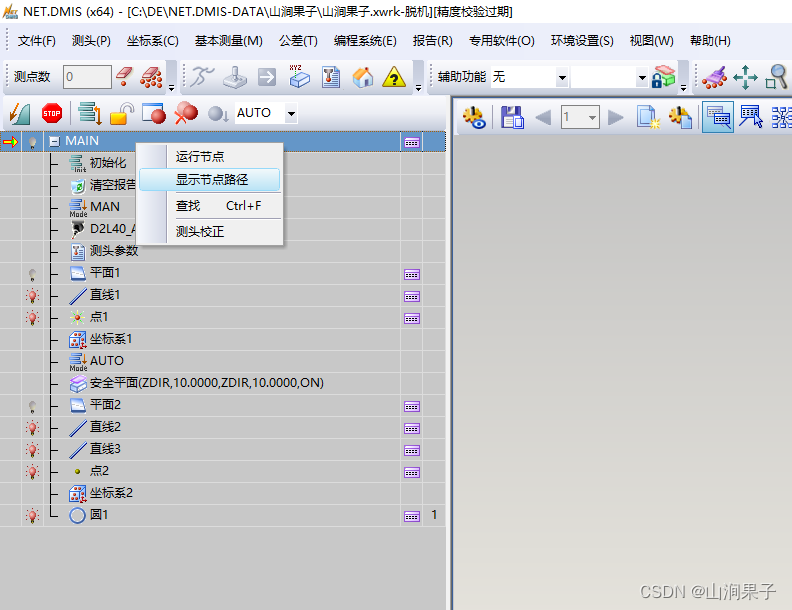Click keyboard icon on MAIN row
Screen dimensions: 792x610
[x=412, y=143]
